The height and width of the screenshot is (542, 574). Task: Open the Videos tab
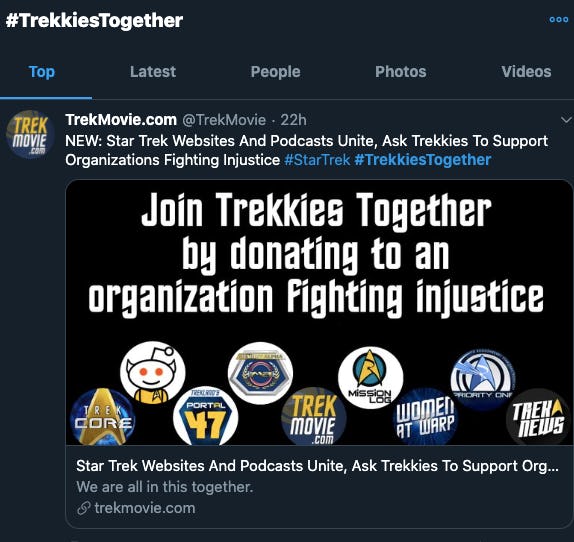526,72
